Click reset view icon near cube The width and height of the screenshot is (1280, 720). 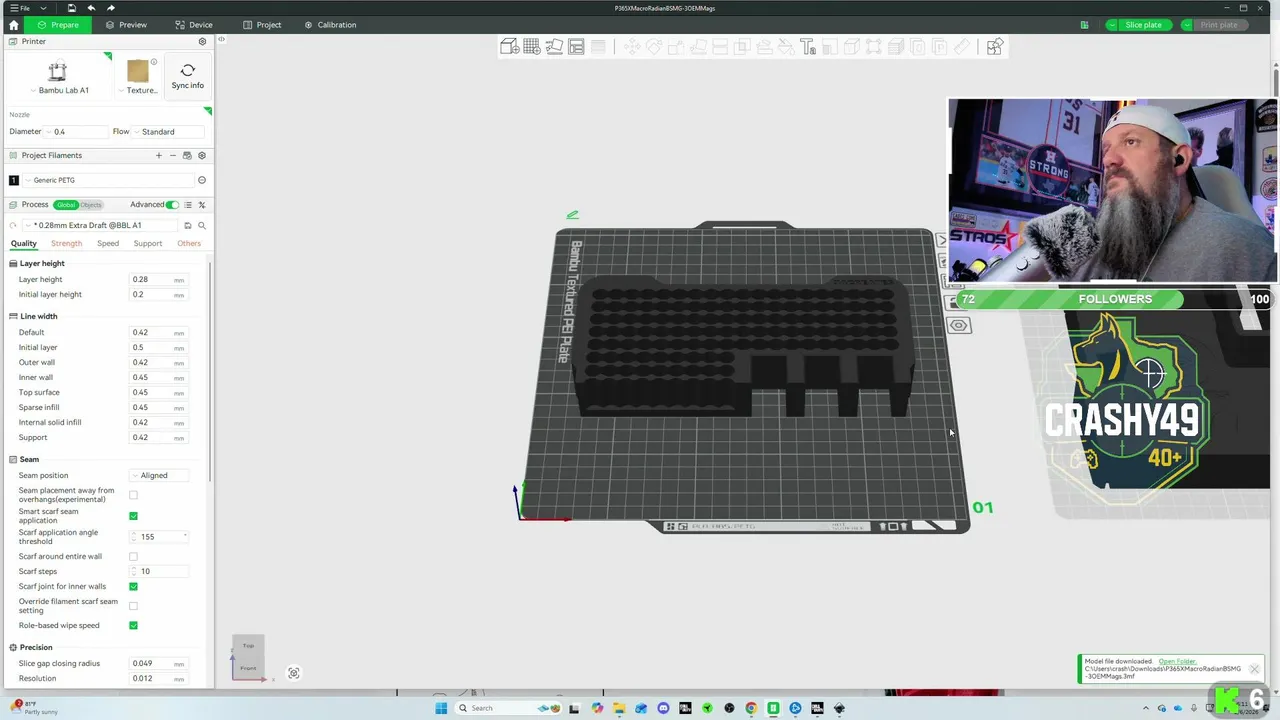coord(294,673)
